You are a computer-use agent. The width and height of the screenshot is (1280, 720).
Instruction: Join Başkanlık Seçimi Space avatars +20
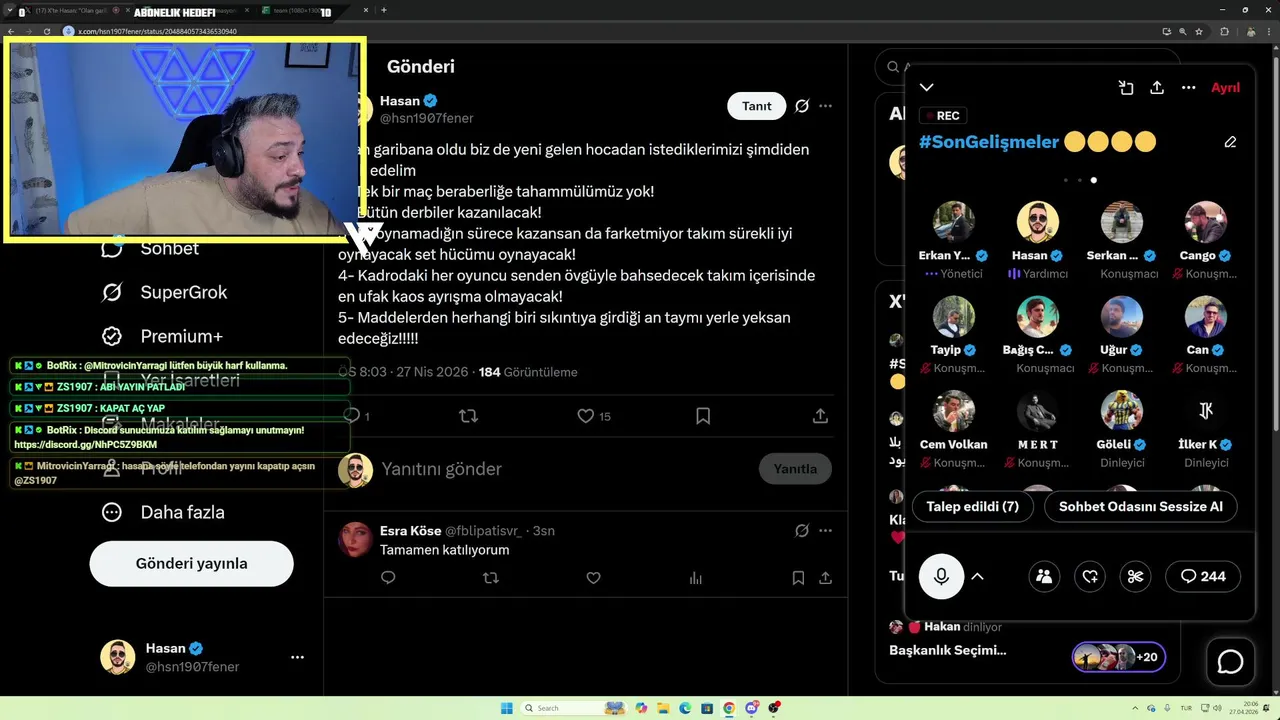(x=1118, y=657)
